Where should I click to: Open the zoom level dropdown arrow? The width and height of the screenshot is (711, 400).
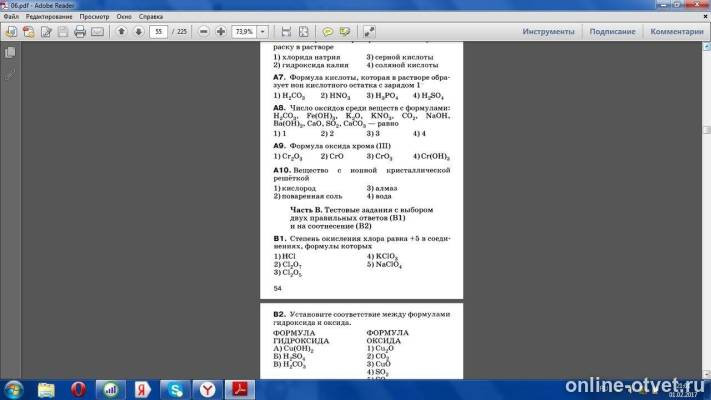coord(263,32)
